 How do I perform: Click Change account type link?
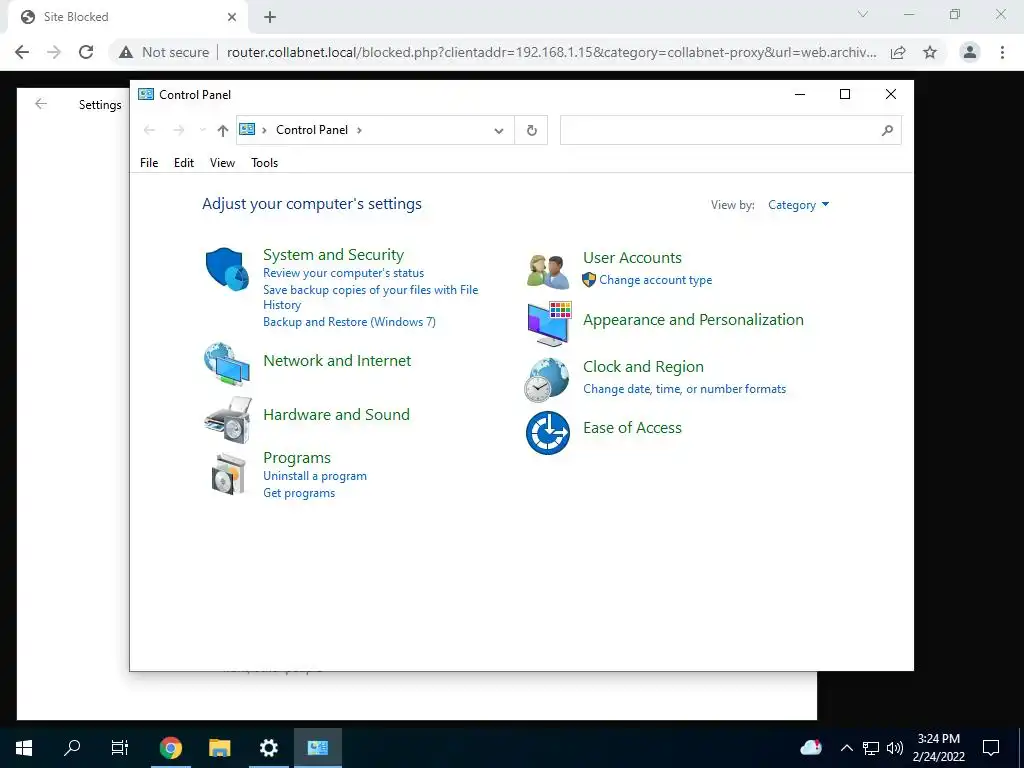[x=656, y=280]
